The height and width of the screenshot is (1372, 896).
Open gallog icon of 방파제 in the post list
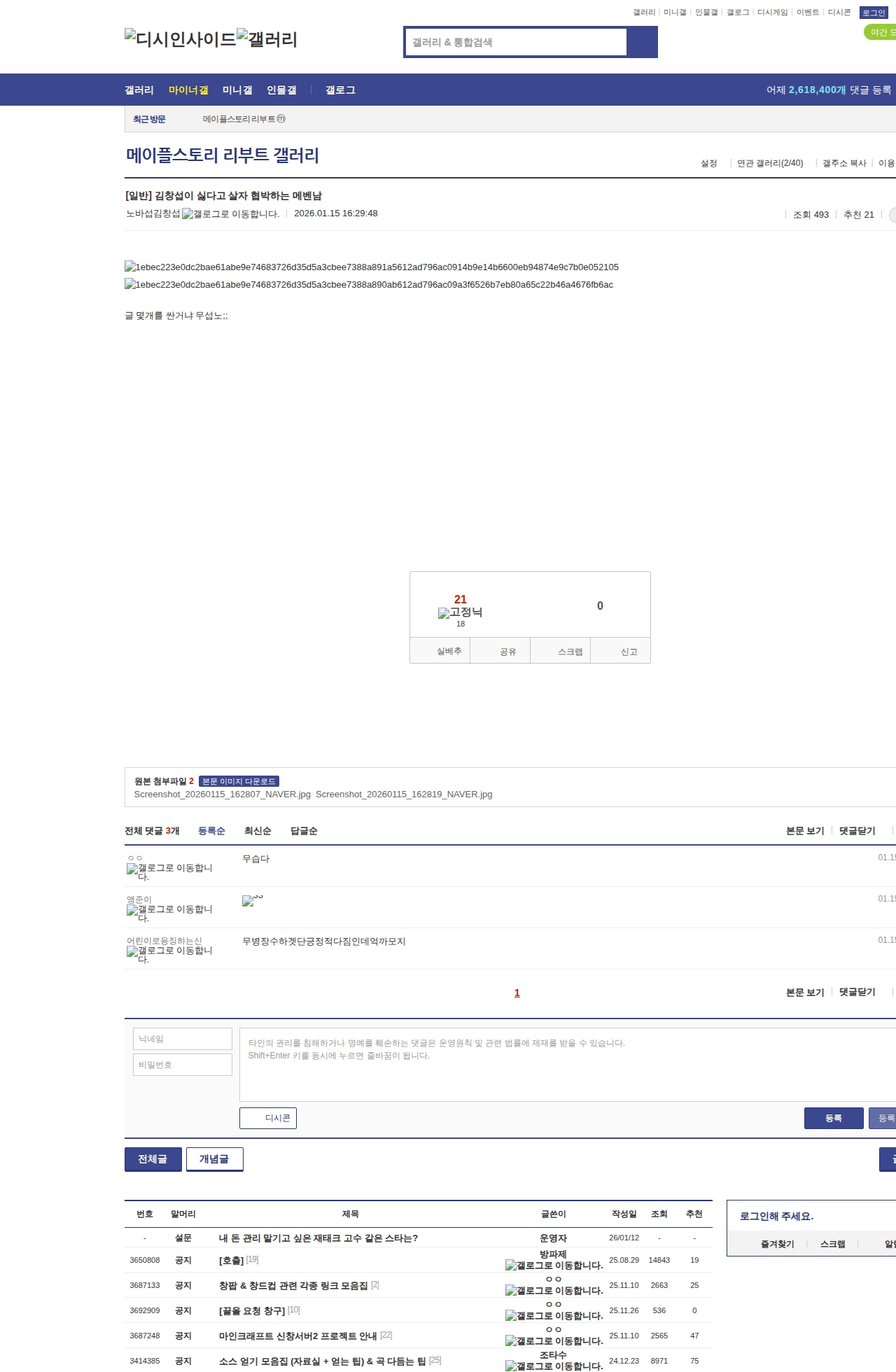click(554, 1266)
